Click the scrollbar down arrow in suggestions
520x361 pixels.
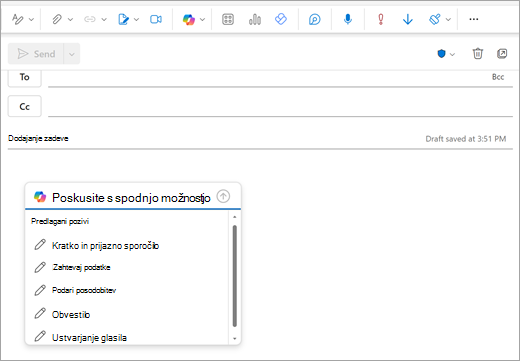point(235,339)
